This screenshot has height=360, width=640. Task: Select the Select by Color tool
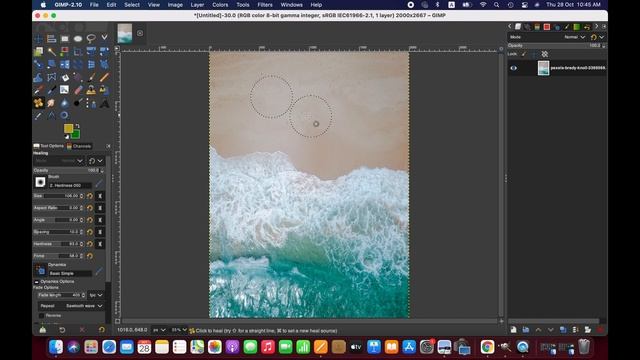[x=64, y=52]
